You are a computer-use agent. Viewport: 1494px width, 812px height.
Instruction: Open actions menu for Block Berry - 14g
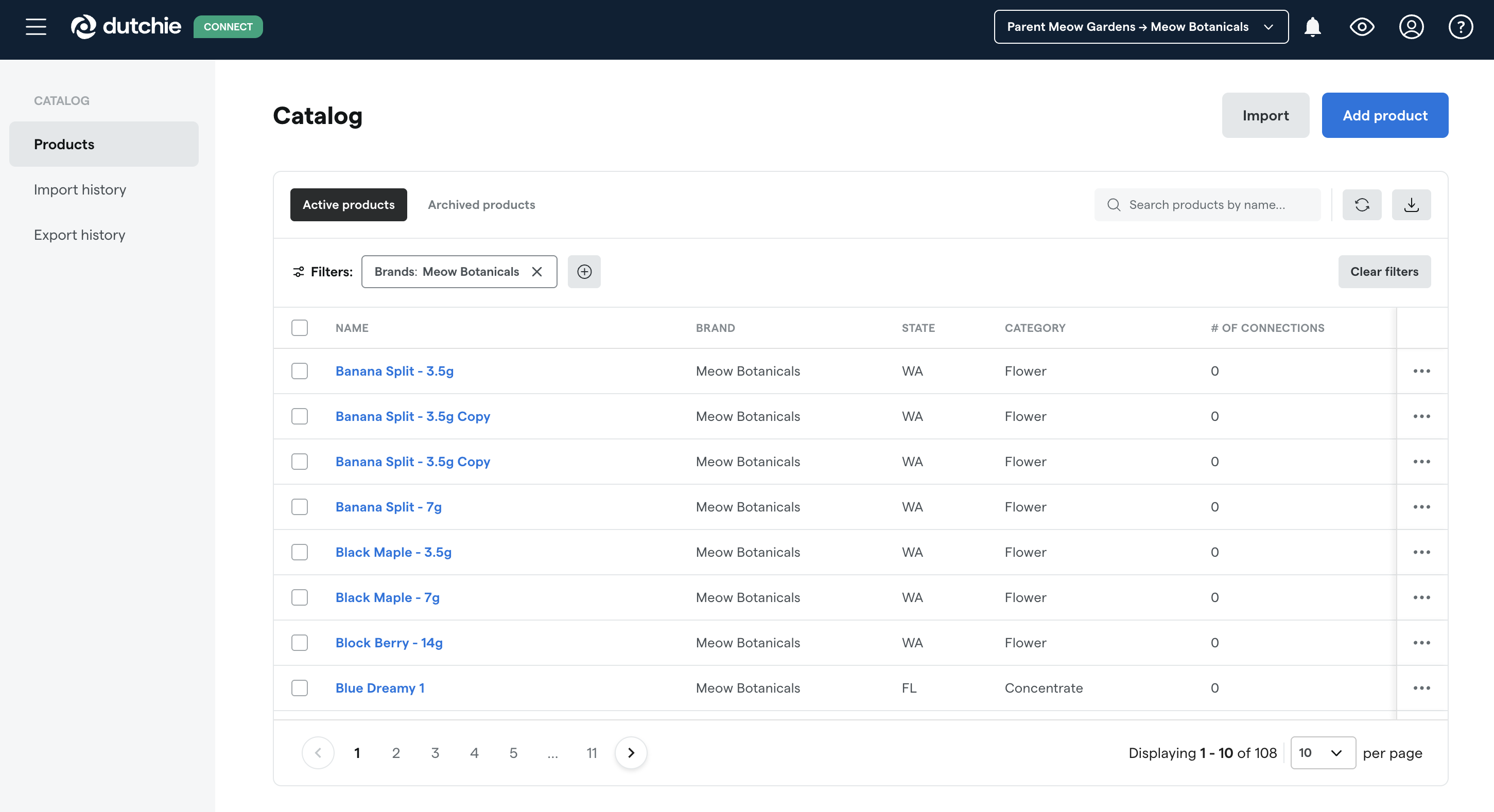[1421, 643]
